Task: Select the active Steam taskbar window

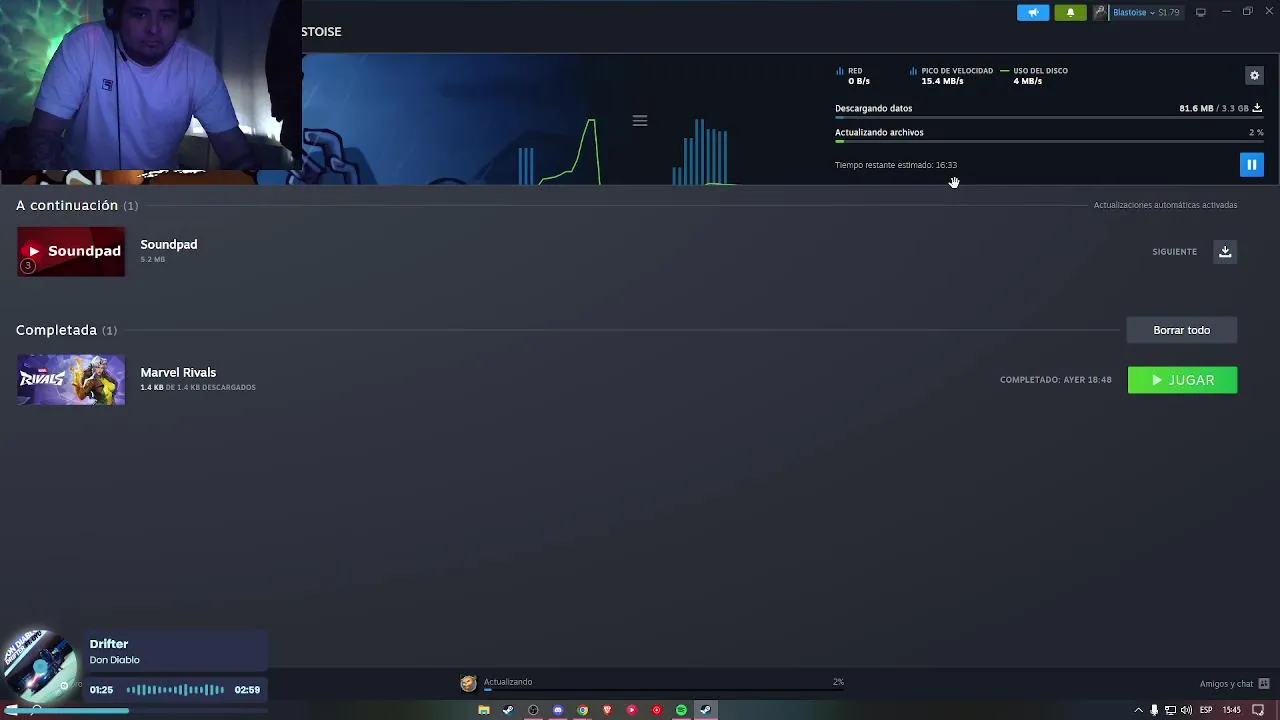Action: click(x=706, y=710)
